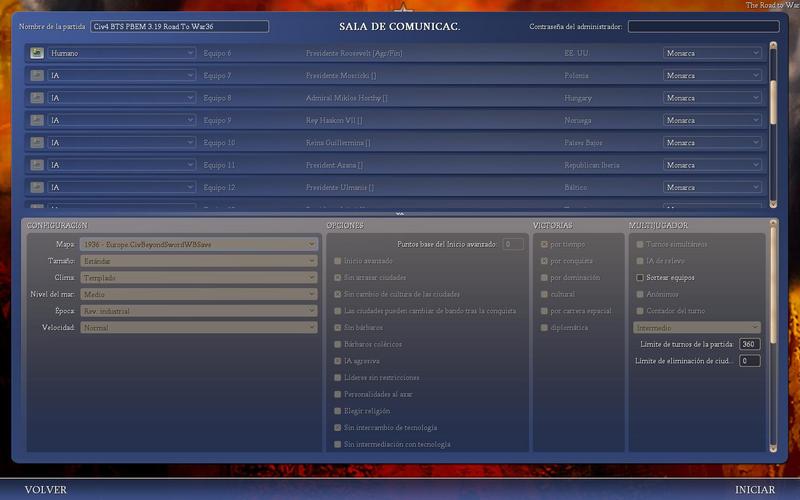Image resolution: width=800 pixels, height=500 pixels.
Task: Click the status icon for Equipo 11
Action: pos(37,165)
